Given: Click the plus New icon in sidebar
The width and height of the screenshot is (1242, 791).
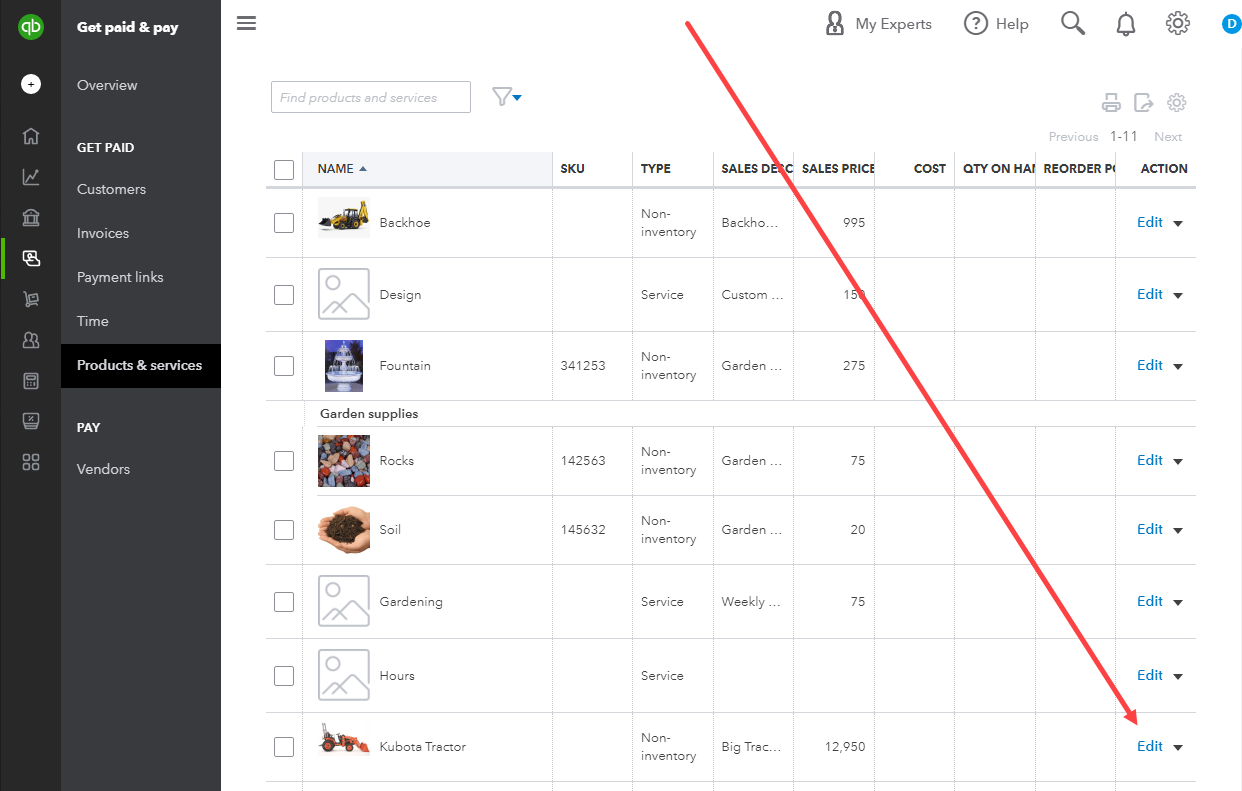Looking at the screenshot, I should (31, 85).
